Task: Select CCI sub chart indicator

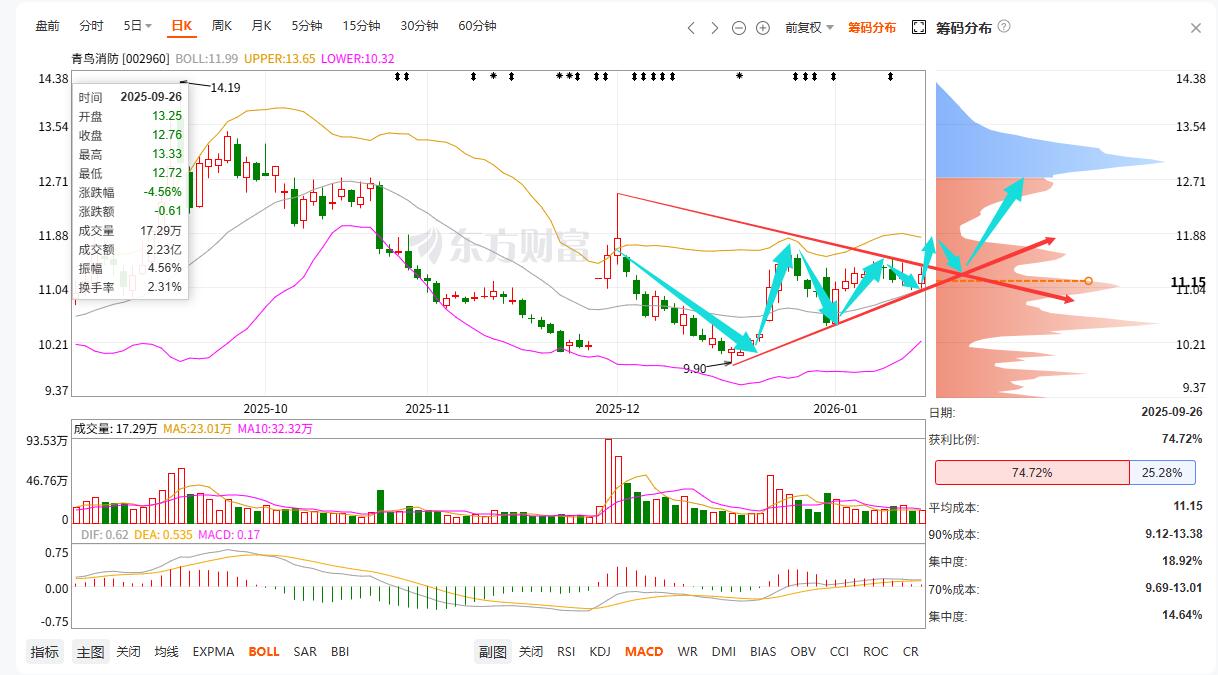Action: (x=839, y=652)
